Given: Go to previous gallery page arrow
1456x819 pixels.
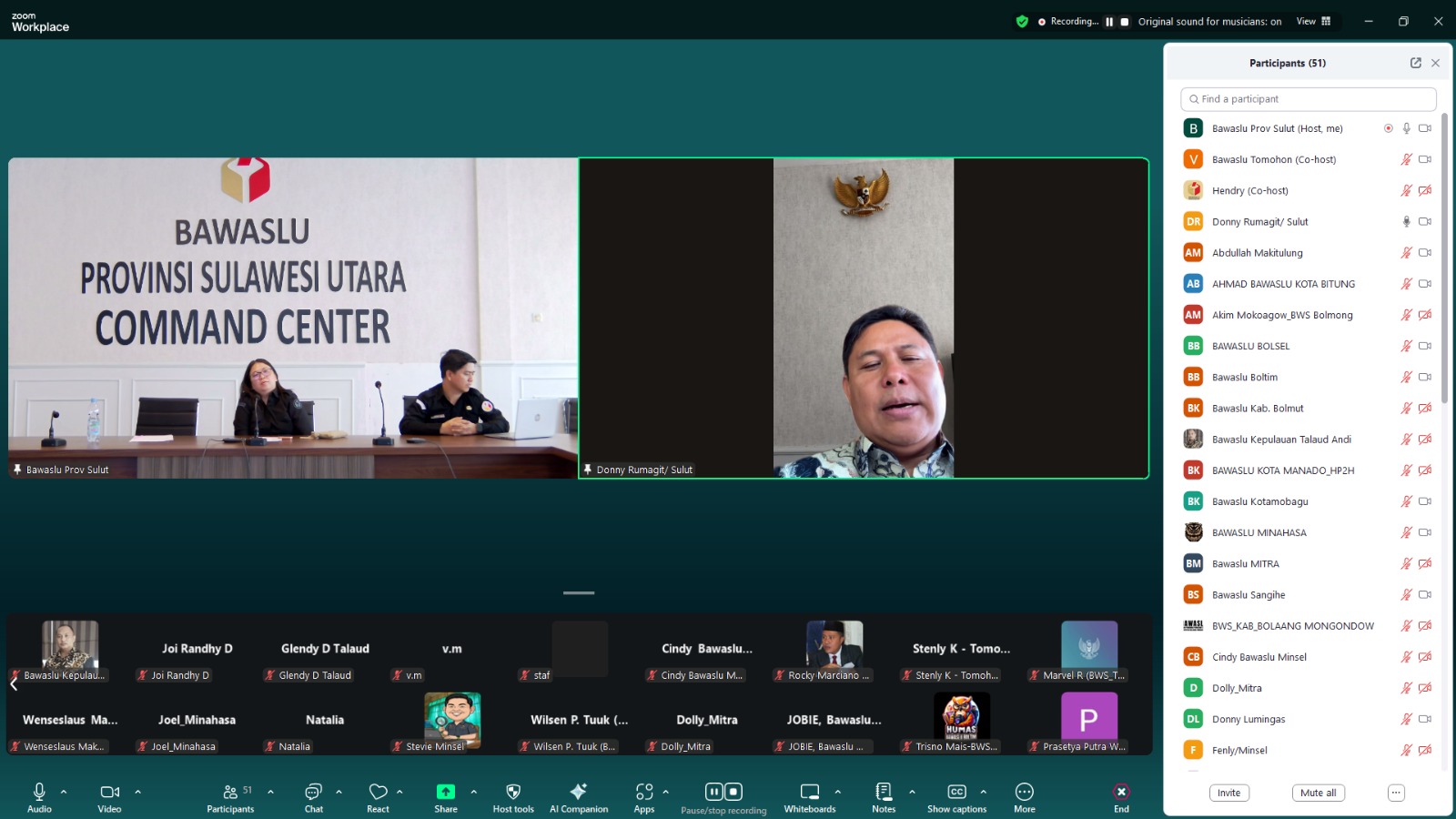Looking at the screenshot, I should click(x=14, y=683).
